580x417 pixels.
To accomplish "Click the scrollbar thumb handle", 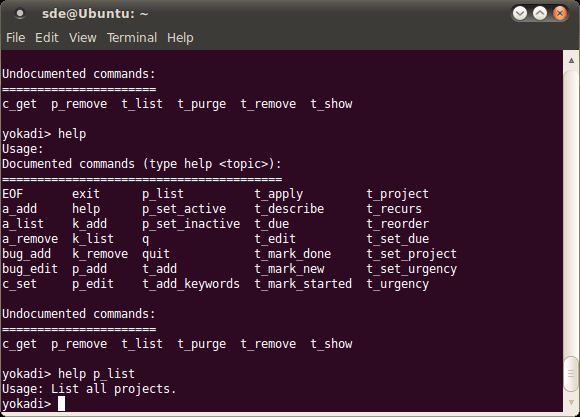I will (571, 374).
